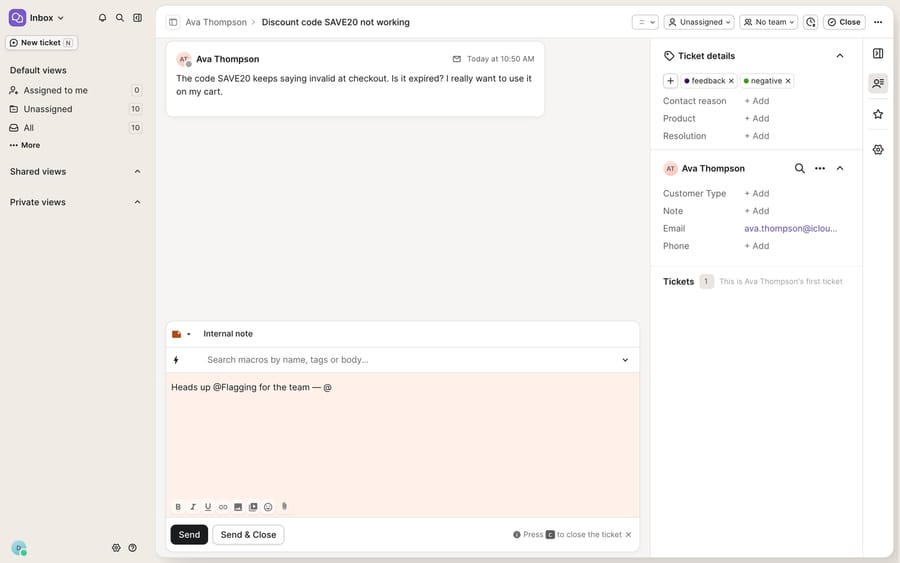Close the ticket with Close button
This screenshot has height=563, width=900.
pos(844,22)
